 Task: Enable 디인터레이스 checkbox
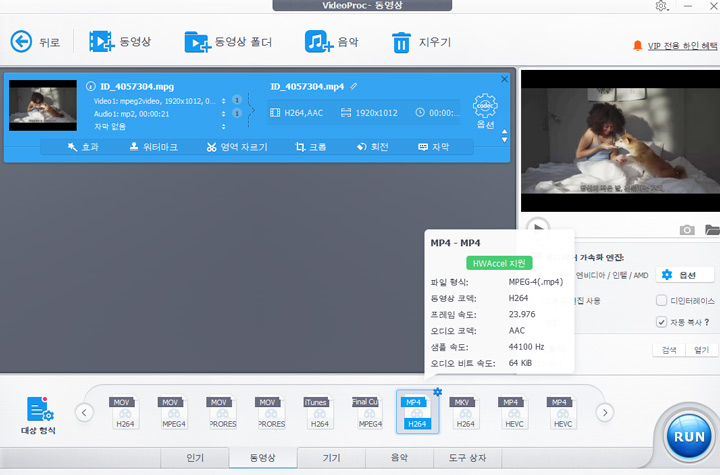coord(661,300)
